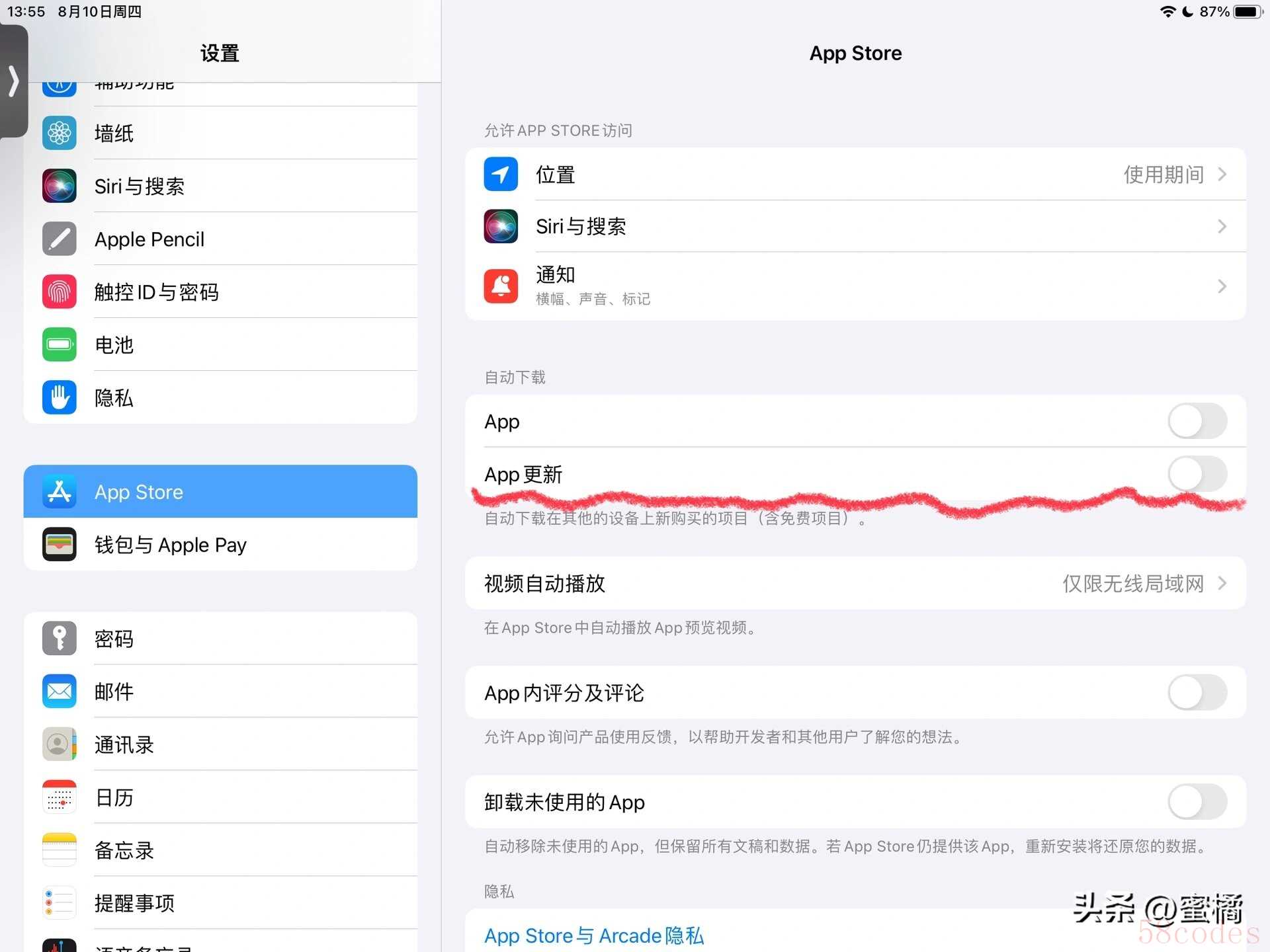This screenshot has width=1270, height=952.
Task: Select Apple Pencil settings row
Action: click(220, 239)
